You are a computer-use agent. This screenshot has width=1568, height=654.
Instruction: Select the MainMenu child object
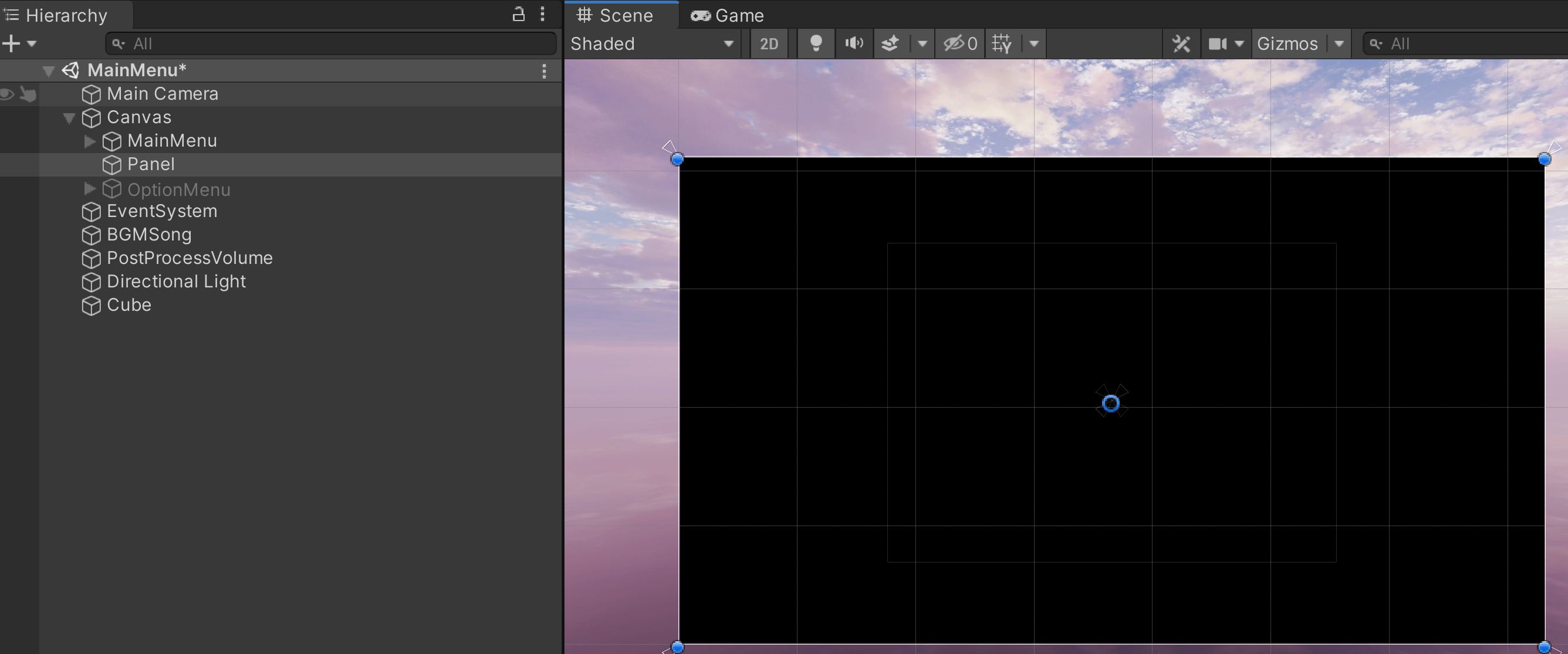point(173,141)
